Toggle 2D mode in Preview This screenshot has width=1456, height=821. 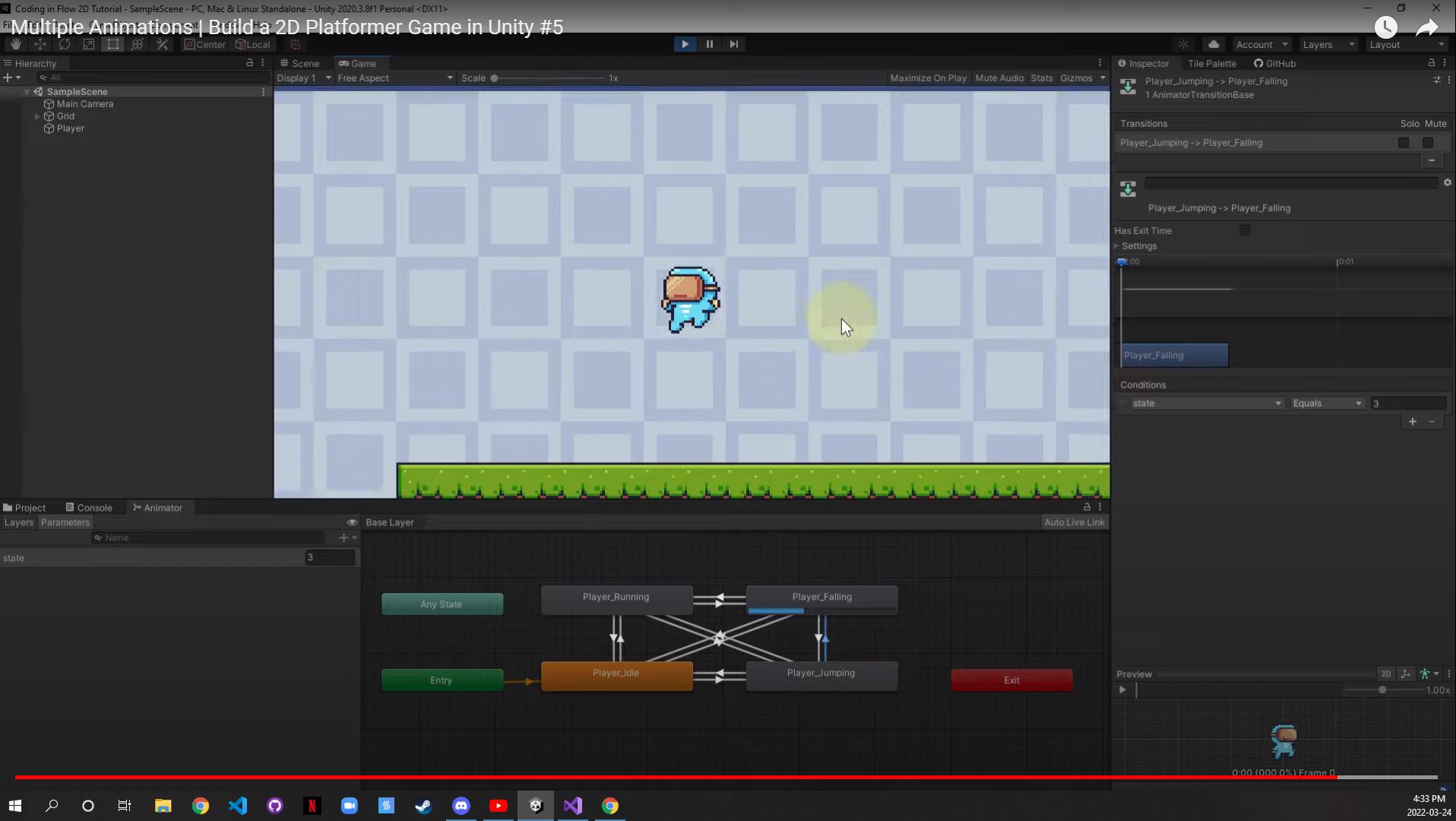pos(1385,674)
